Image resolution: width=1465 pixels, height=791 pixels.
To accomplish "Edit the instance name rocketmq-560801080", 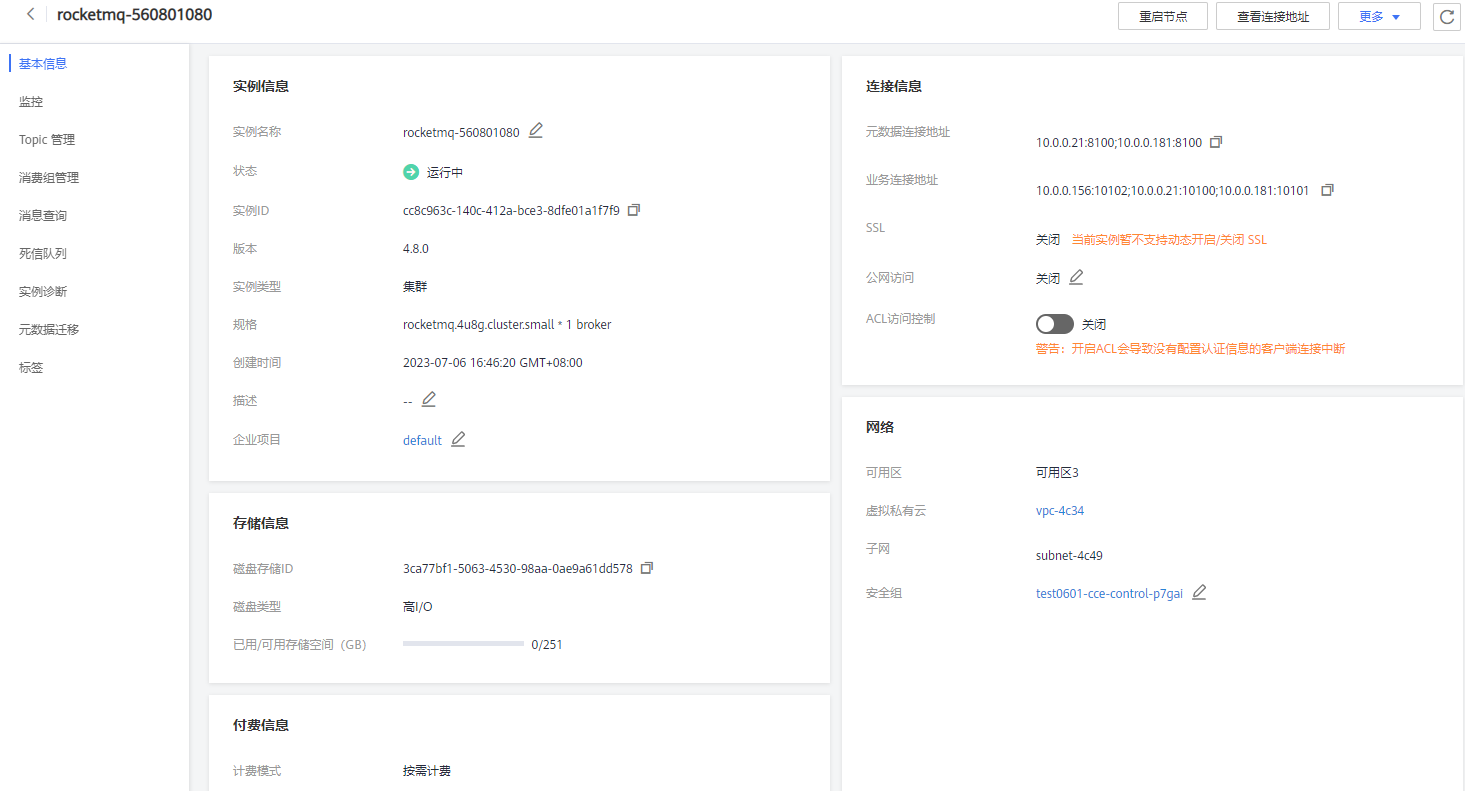I will click(536, 131).
